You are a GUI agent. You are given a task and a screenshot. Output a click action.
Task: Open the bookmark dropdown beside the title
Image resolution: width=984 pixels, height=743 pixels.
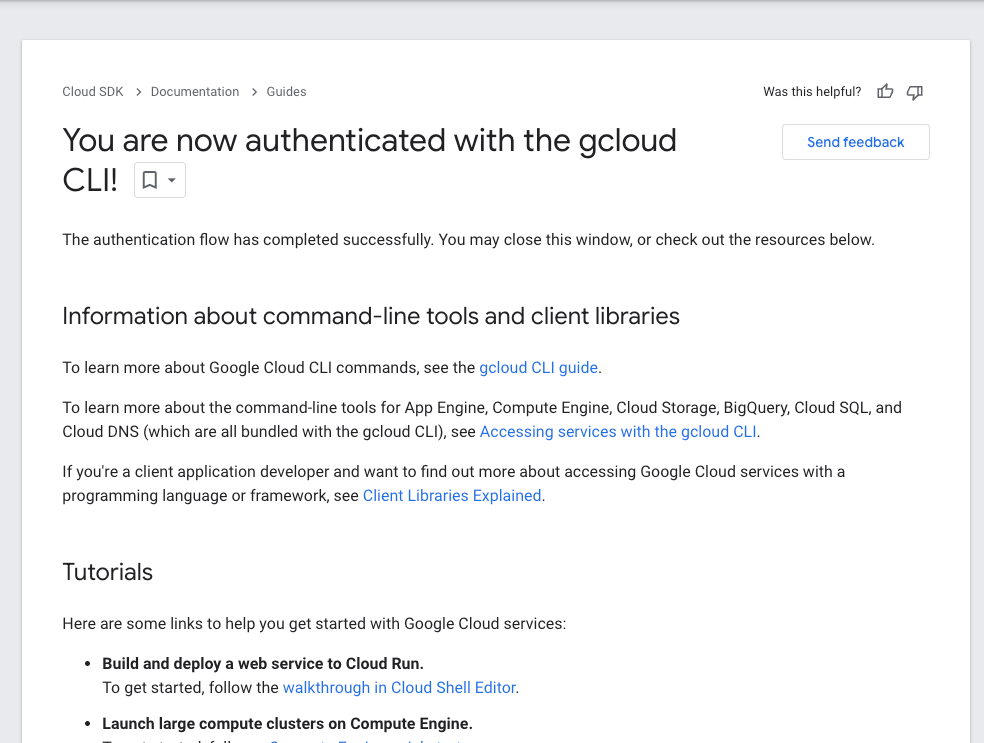[x=160, y=180]
